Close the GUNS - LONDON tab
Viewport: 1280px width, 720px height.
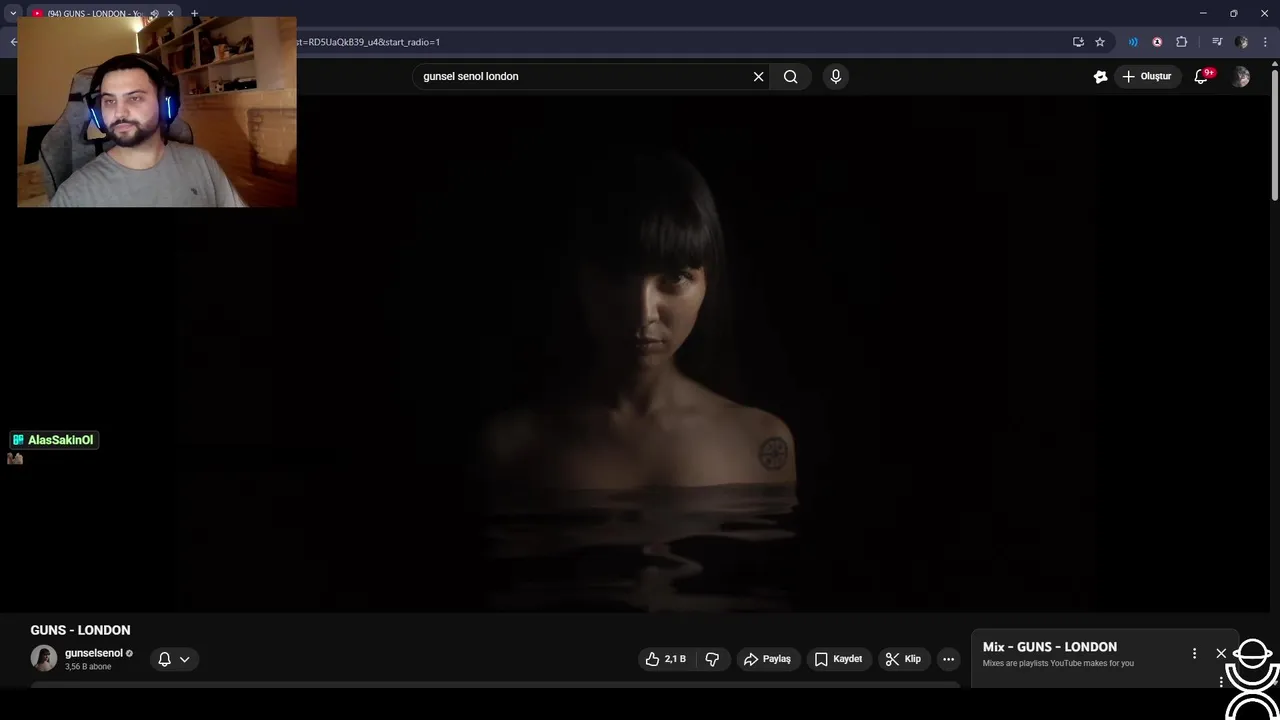[x=170, y=14]
